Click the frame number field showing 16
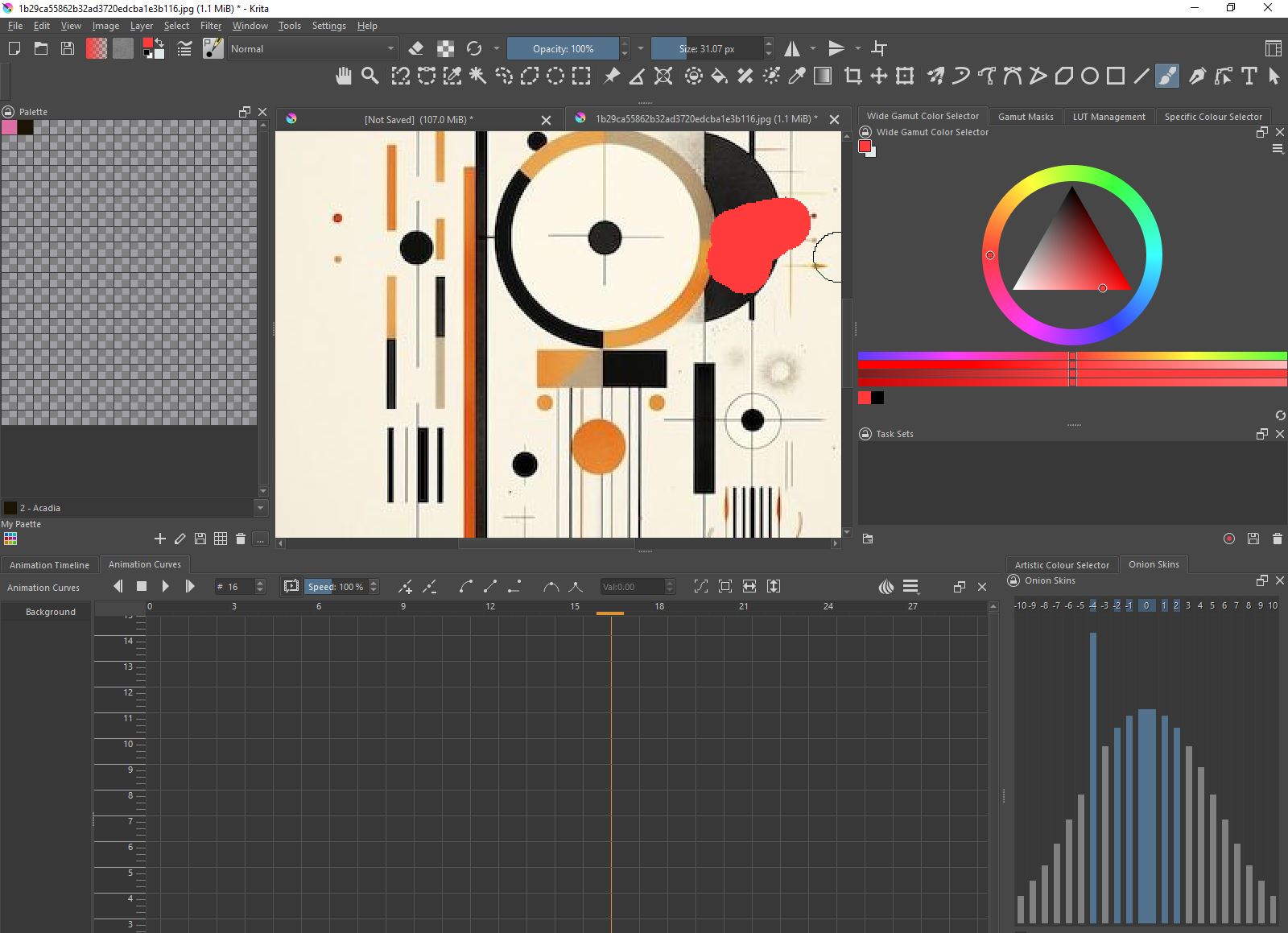The image size is (1288, 933). [239, 587]
